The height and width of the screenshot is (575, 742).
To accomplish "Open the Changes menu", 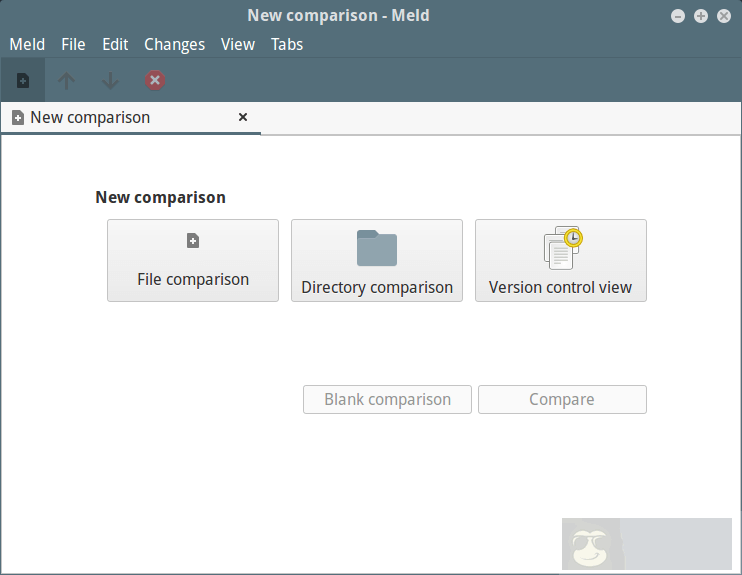I will pos(174,44).
